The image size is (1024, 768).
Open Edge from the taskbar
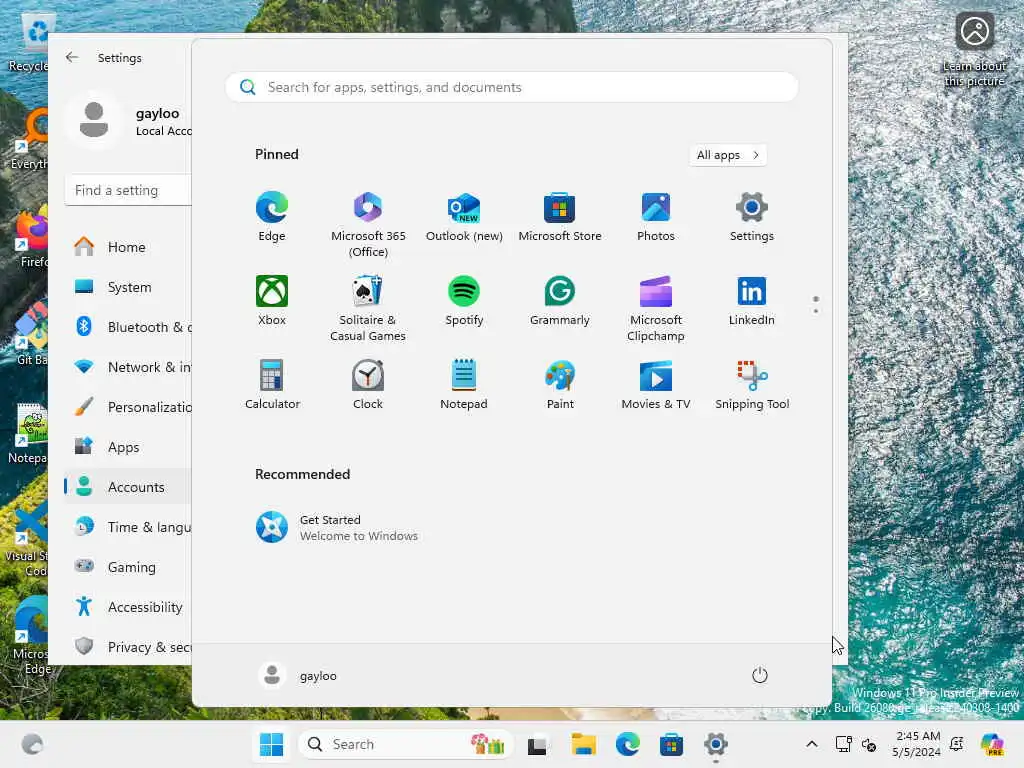click(x=628, y=744)
